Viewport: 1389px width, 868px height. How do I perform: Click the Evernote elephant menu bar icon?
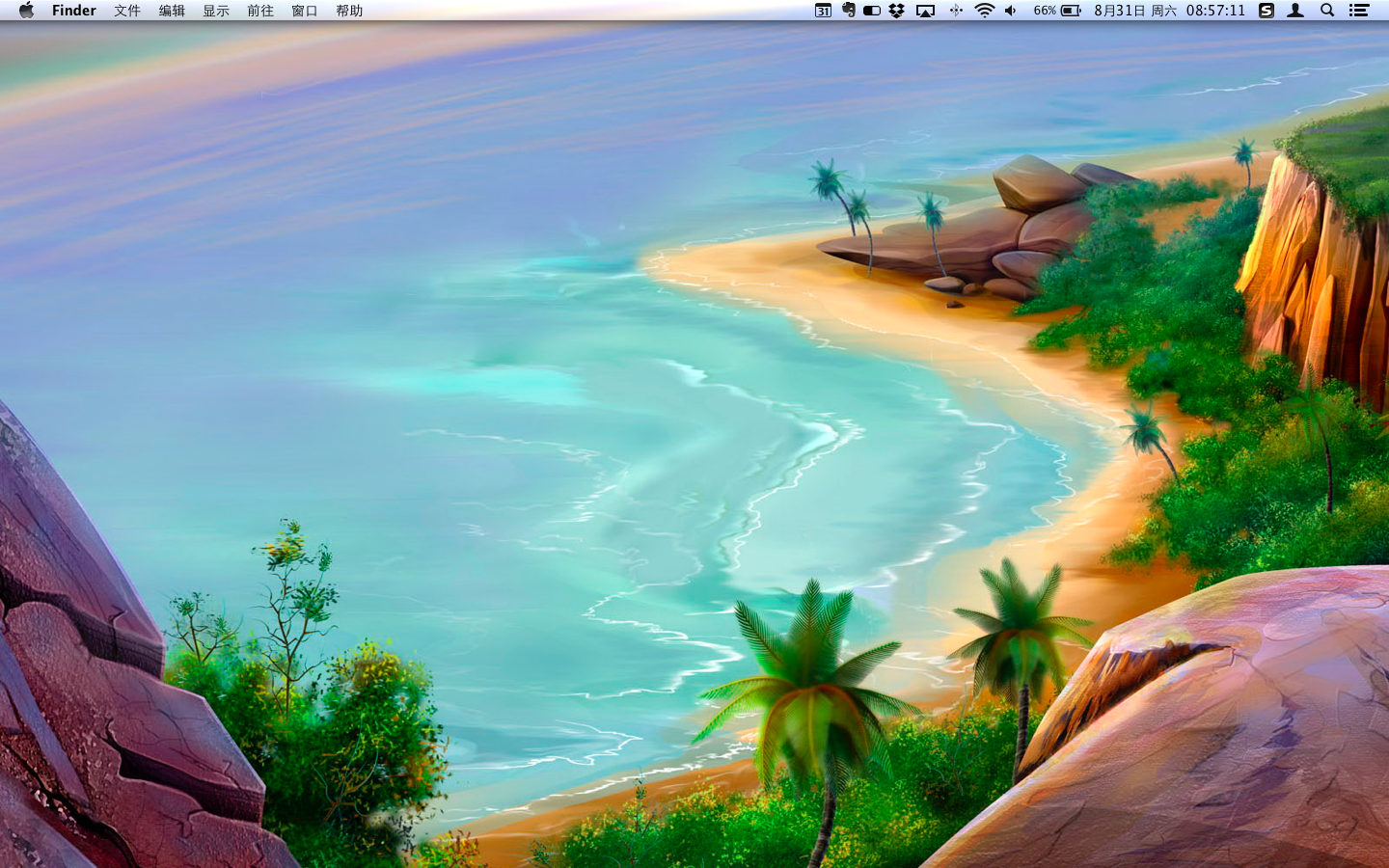pyautogui.click(x=849, y=11)
